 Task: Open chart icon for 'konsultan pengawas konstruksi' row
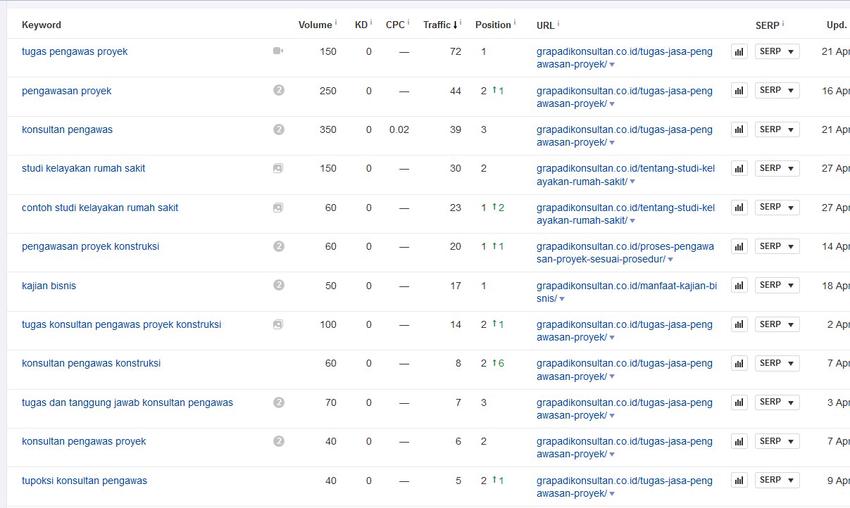click(739, 363)
